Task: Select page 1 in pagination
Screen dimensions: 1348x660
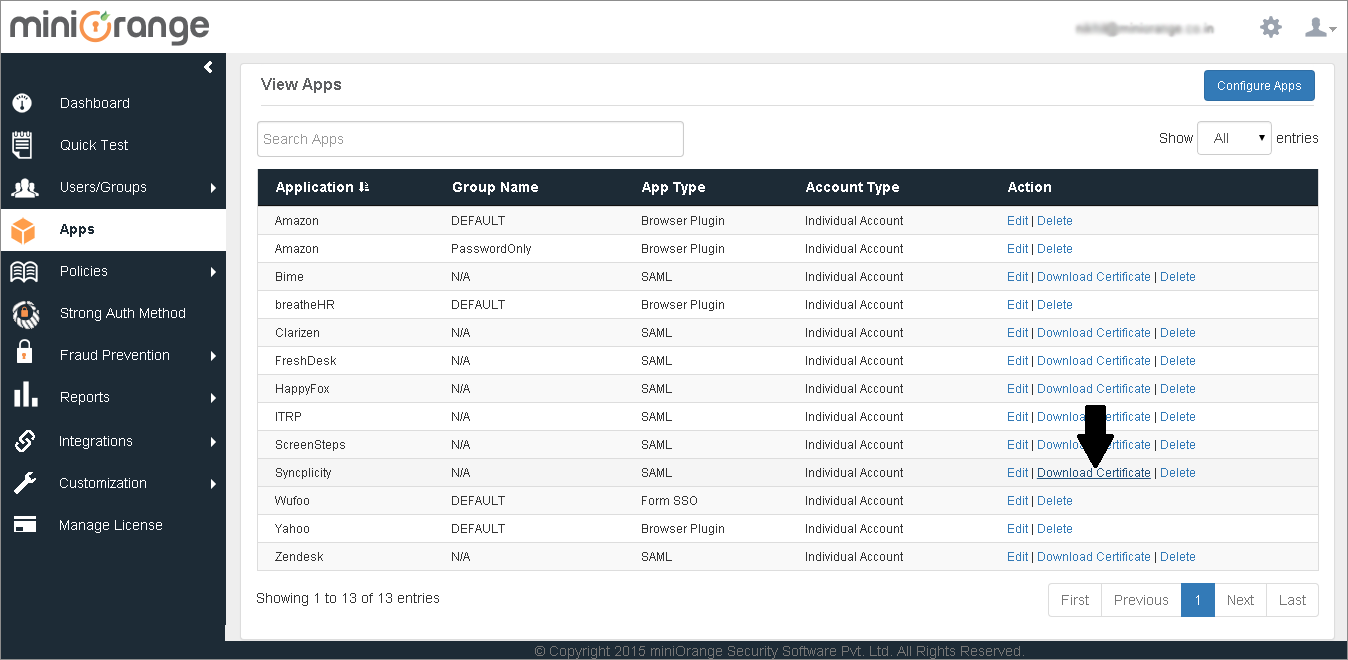Action: coord(1197,600)
